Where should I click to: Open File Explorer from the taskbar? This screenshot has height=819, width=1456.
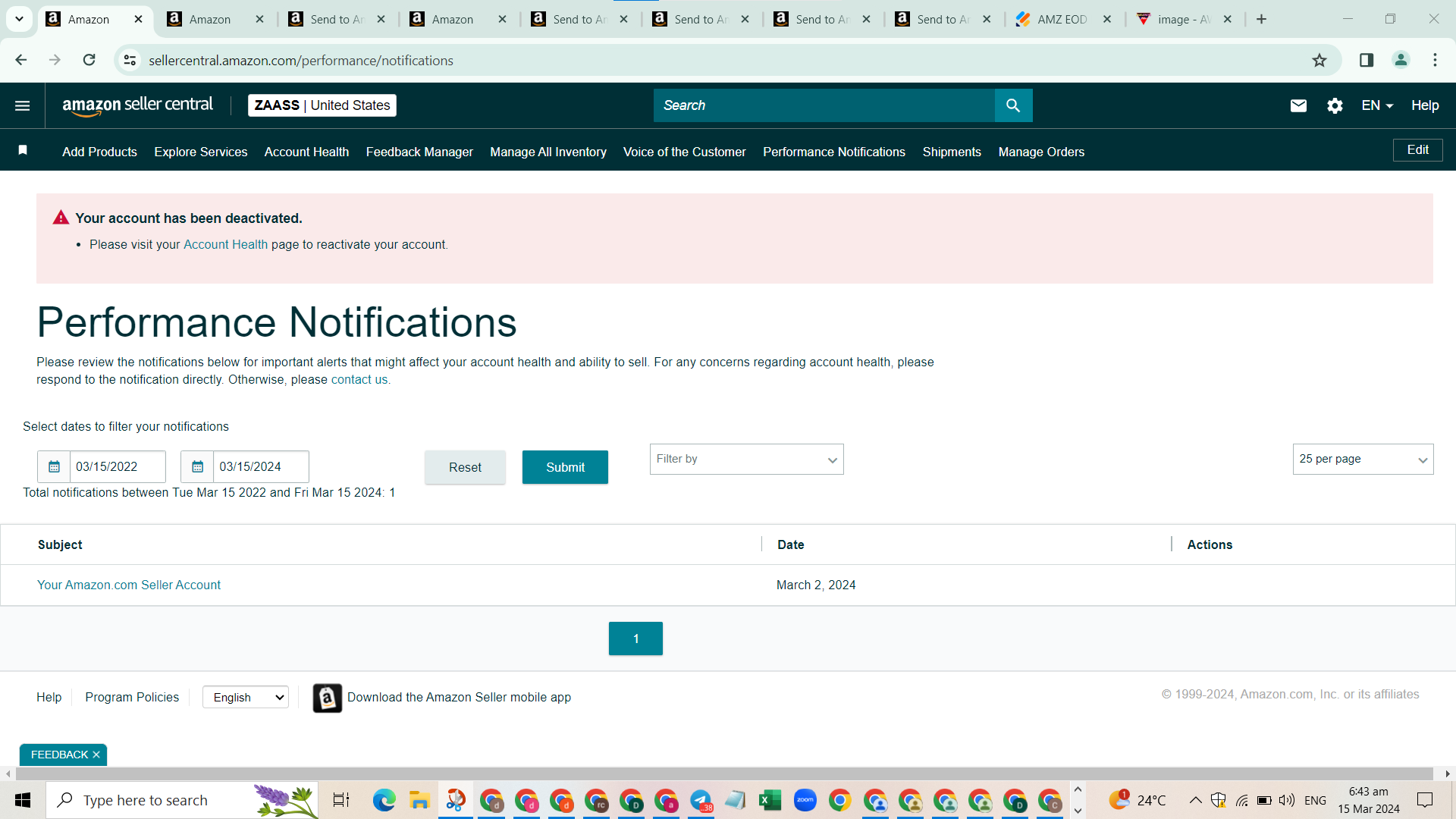(419, 800)
